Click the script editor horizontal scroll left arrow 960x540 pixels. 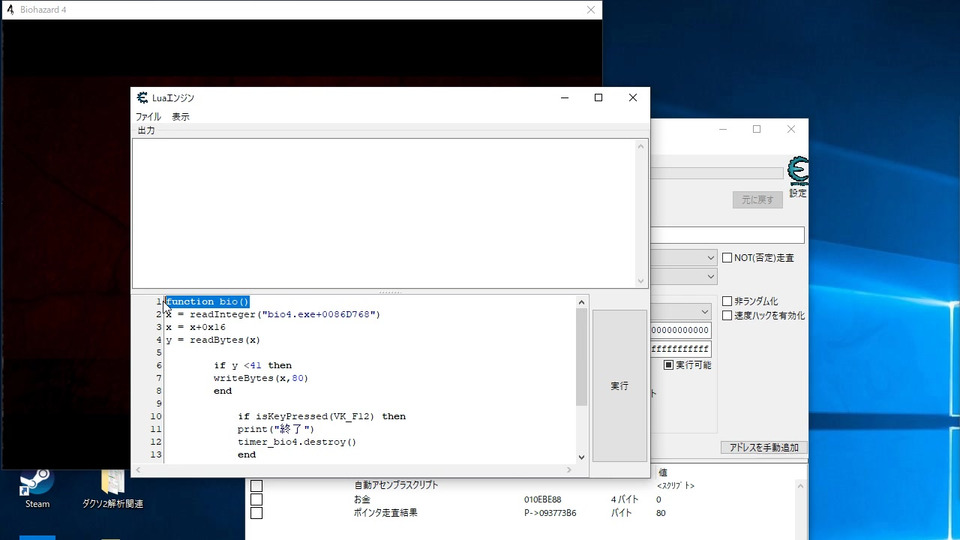point(138,470)
